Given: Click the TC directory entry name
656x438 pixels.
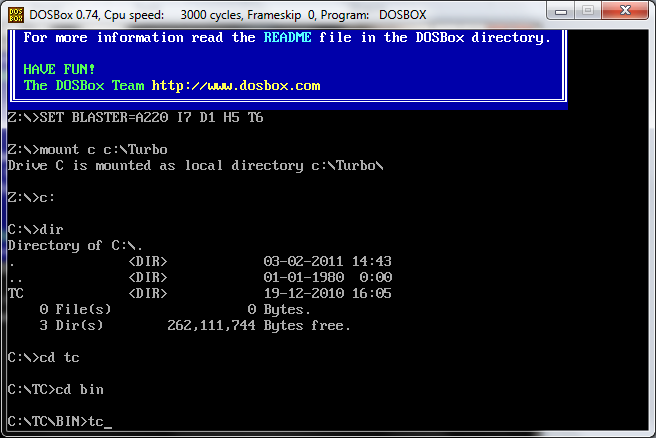Looking at the screenshot, I should pos(15,293).
